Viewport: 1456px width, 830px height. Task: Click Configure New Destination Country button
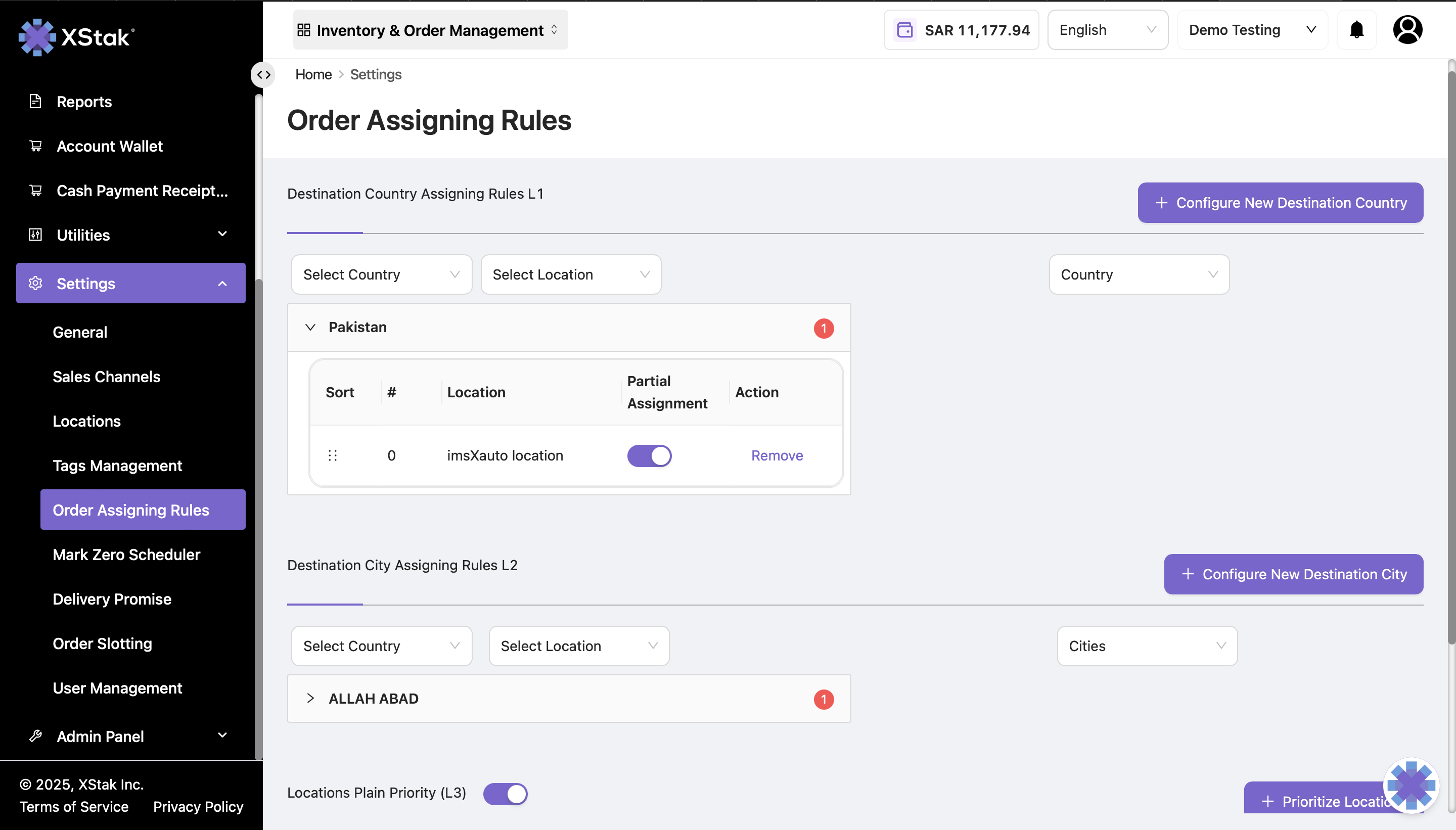click(x=1280, y=203)
